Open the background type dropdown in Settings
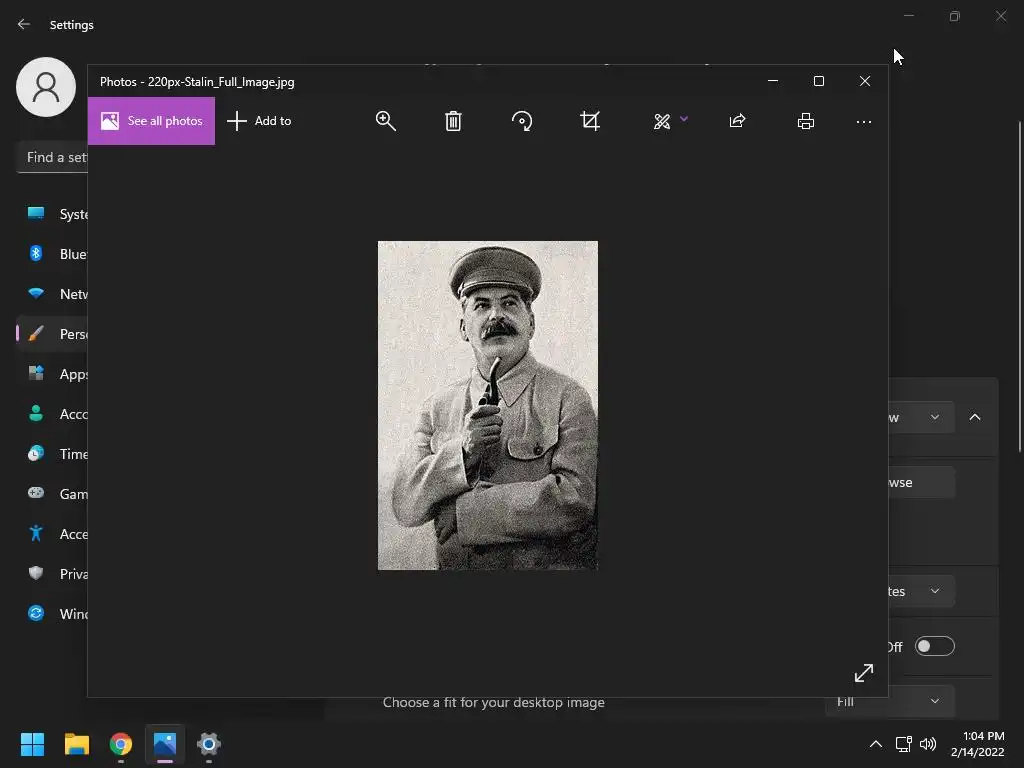Screen dimensions: 1024x768 921,417
